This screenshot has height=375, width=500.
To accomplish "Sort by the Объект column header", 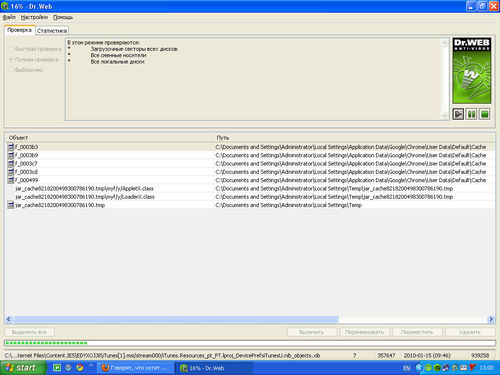I will click(109, 137).
